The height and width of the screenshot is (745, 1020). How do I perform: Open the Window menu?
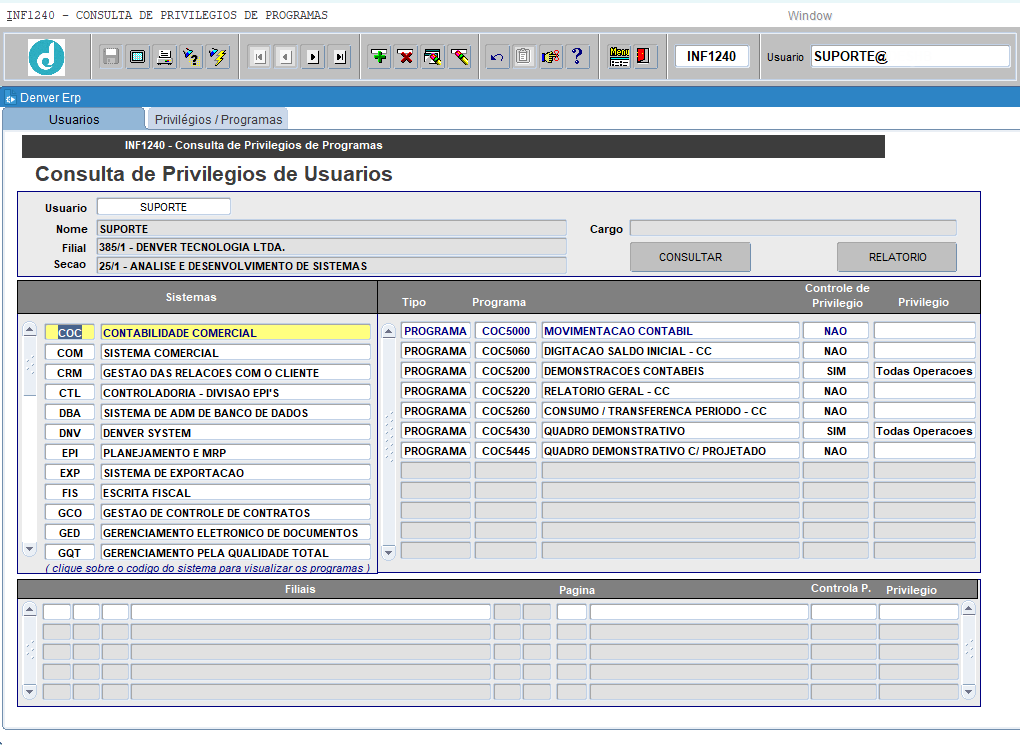[x=809, y=16]
